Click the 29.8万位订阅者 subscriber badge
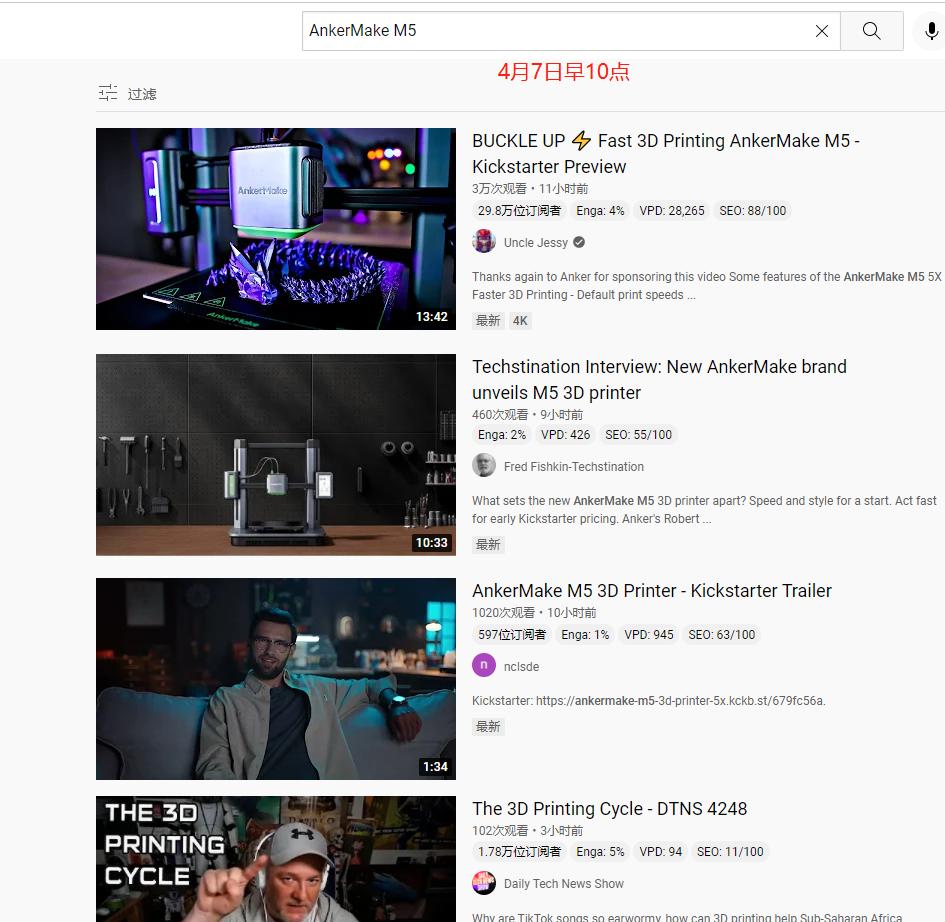Viewport: 945px width, 922px height. (x=519, y=210)
